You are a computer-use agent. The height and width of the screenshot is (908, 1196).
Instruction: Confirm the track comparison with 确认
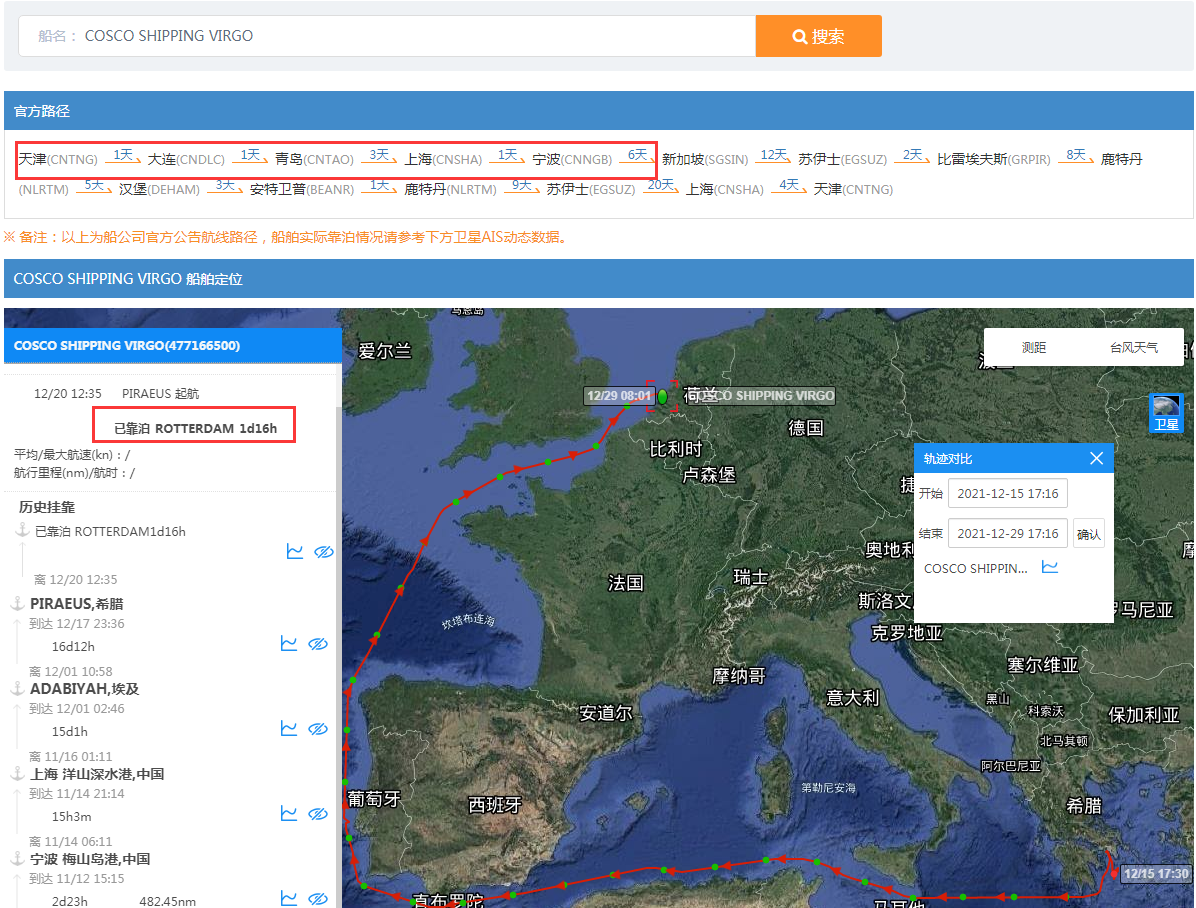click(x=1088, y=534)
